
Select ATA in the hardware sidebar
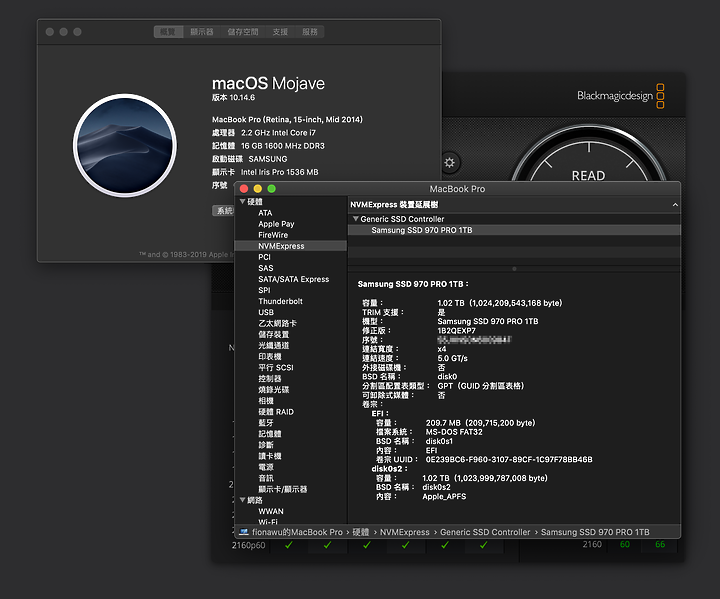click(x=265, y=213)
